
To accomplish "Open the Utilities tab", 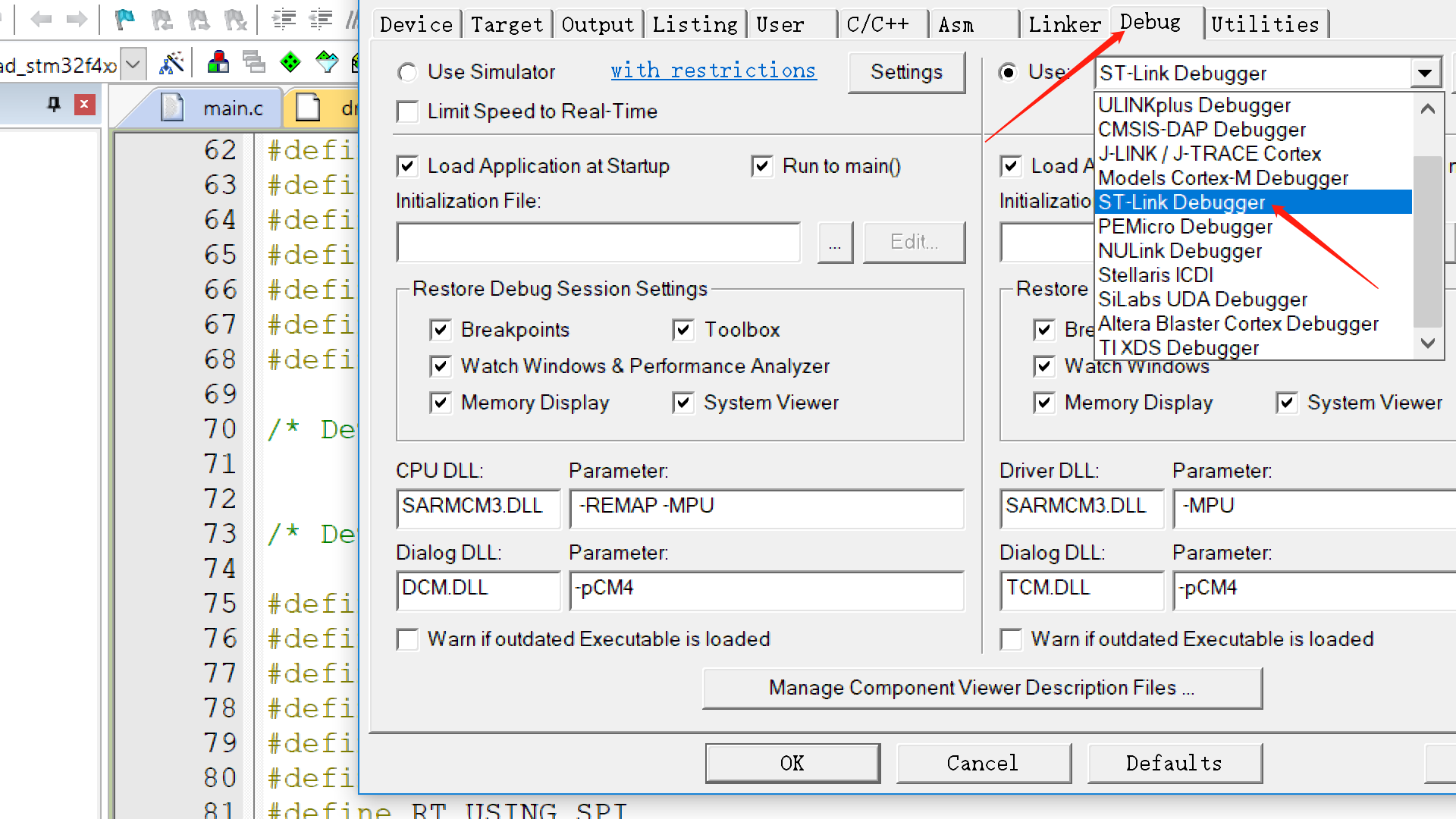I will pyautogui.click(x=1264, y=24).
